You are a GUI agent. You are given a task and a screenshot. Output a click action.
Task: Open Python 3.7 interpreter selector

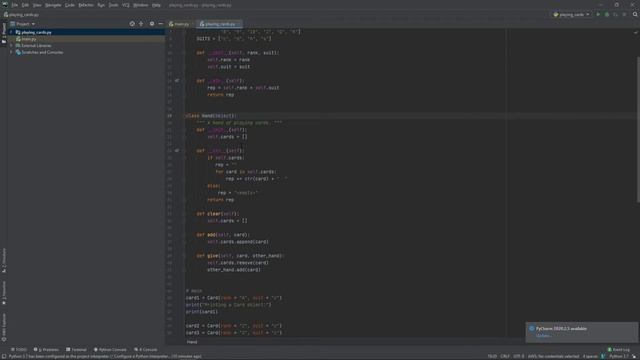click(619, 356)
